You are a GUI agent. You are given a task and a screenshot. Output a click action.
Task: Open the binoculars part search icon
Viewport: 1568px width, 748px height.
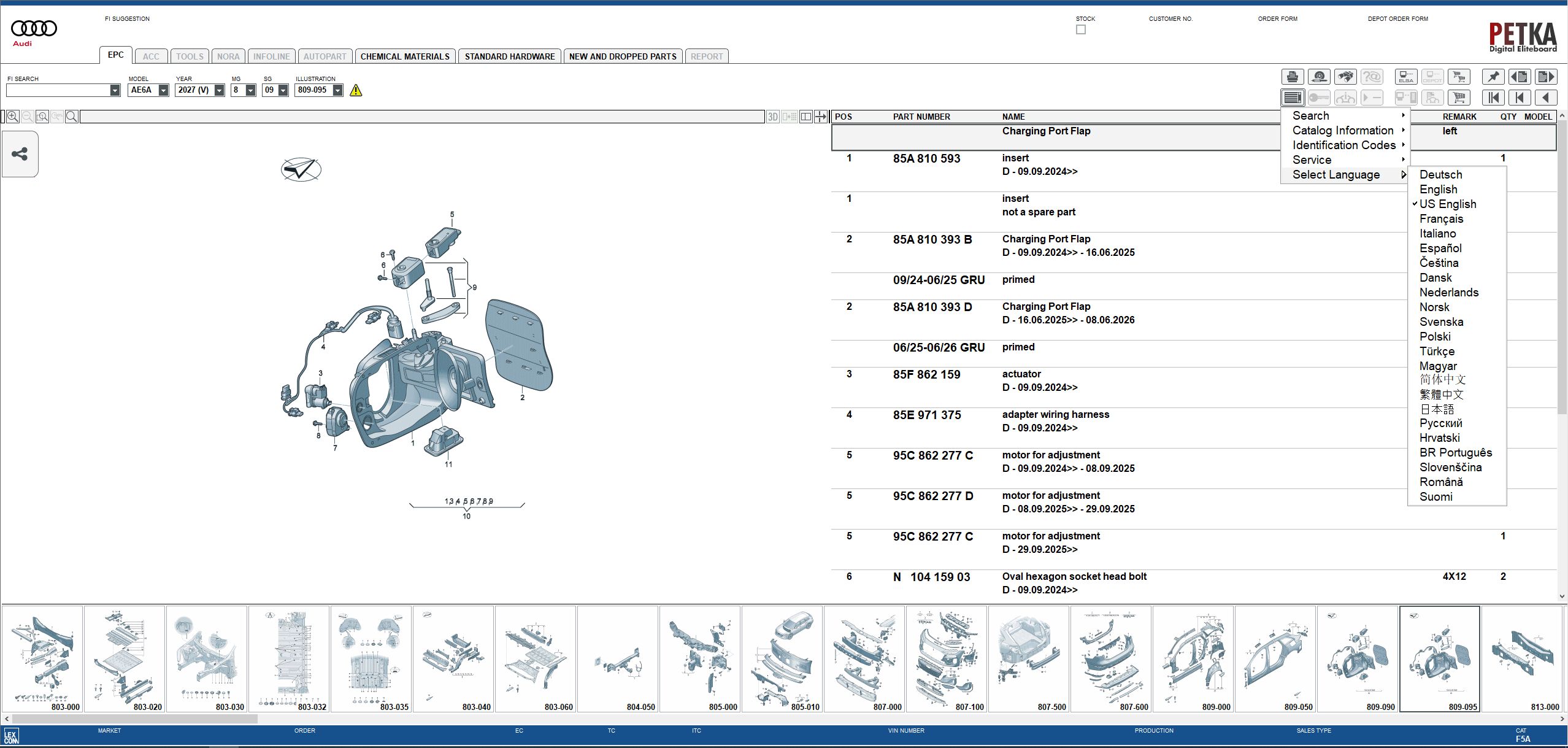(x=1346, y=76)
